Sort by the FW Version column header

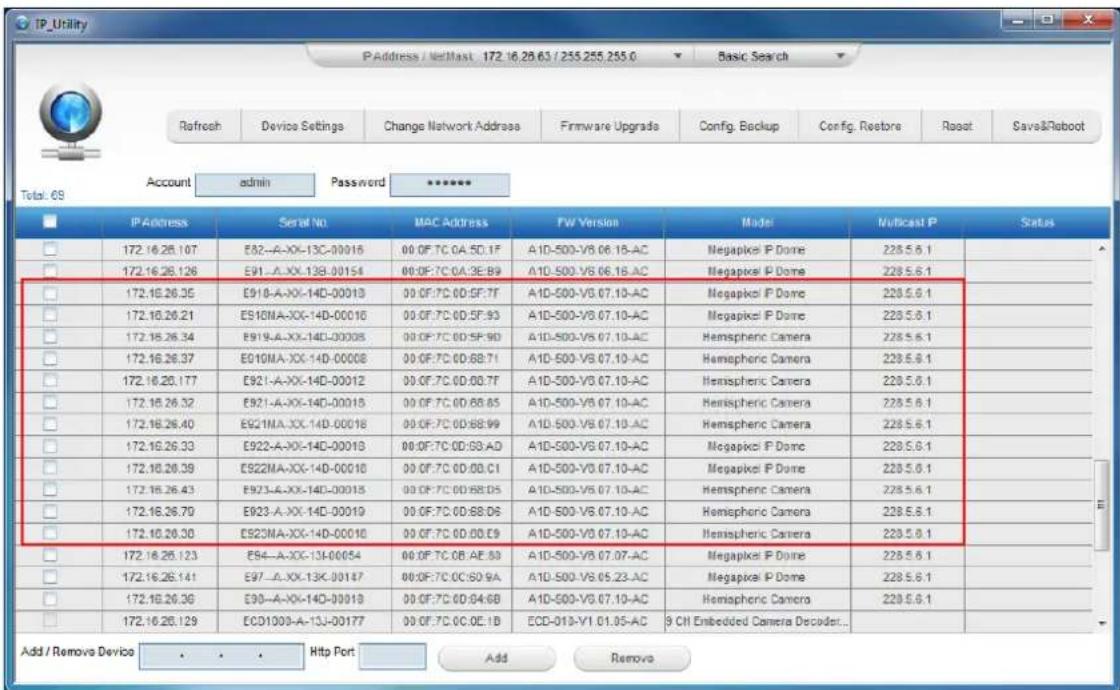588,222
